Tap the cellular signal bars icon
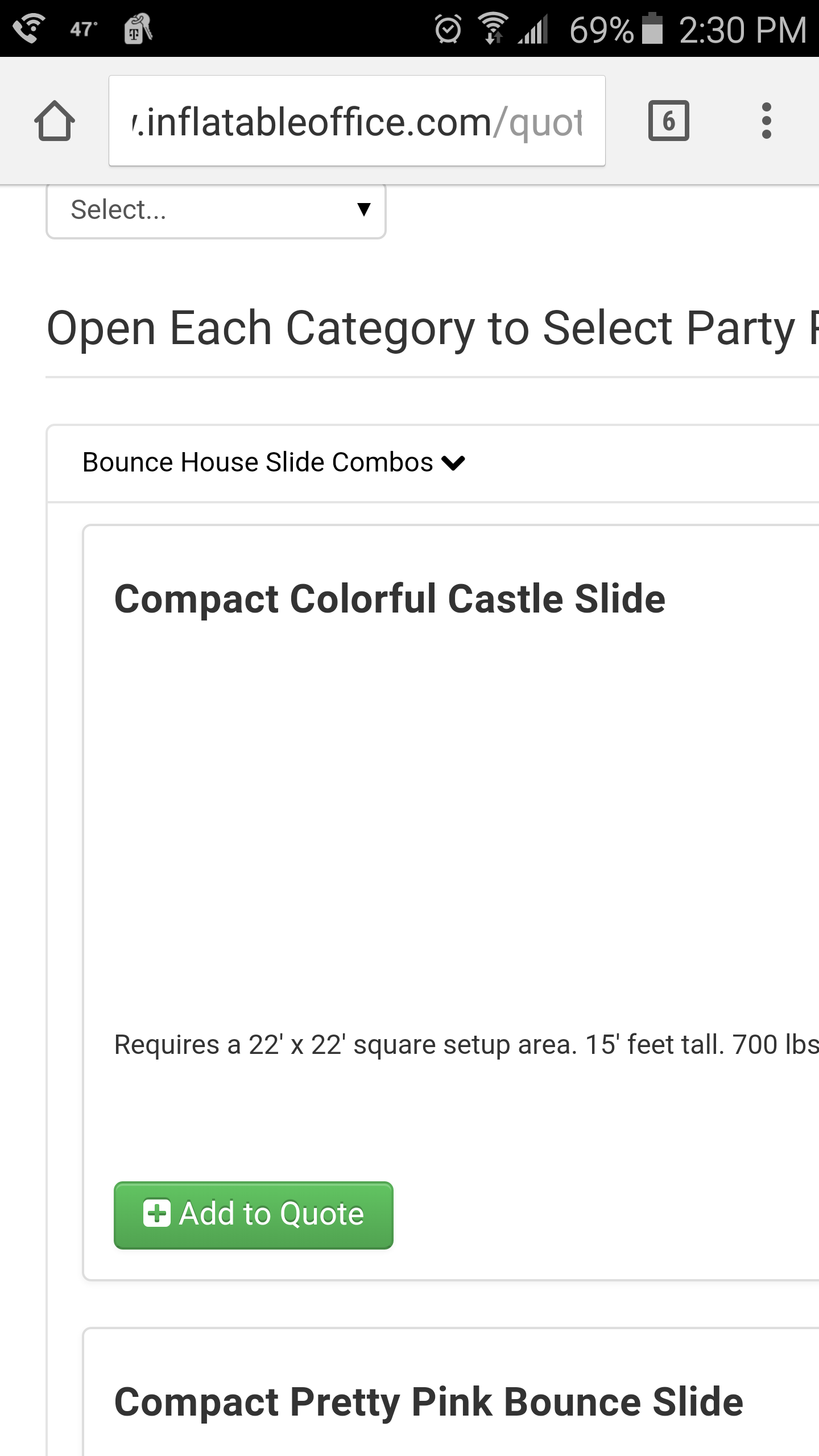This screenshot has height=1456, width=819. 533,30
